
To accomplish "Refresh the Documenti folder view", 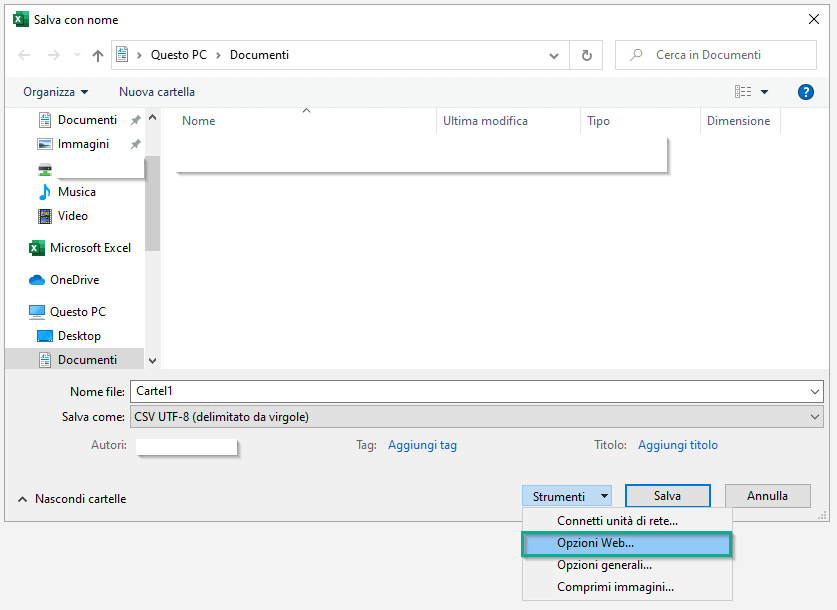I will point(587,55).
